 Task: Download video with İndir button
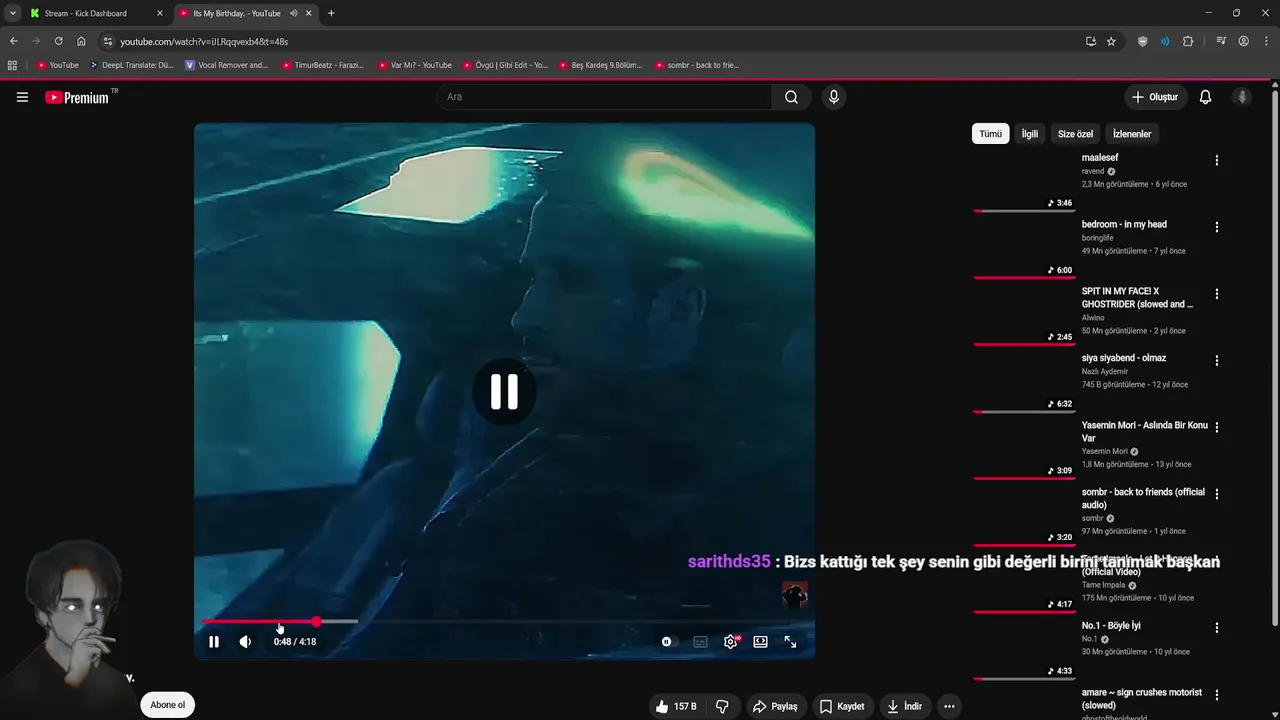pos(904,706)
